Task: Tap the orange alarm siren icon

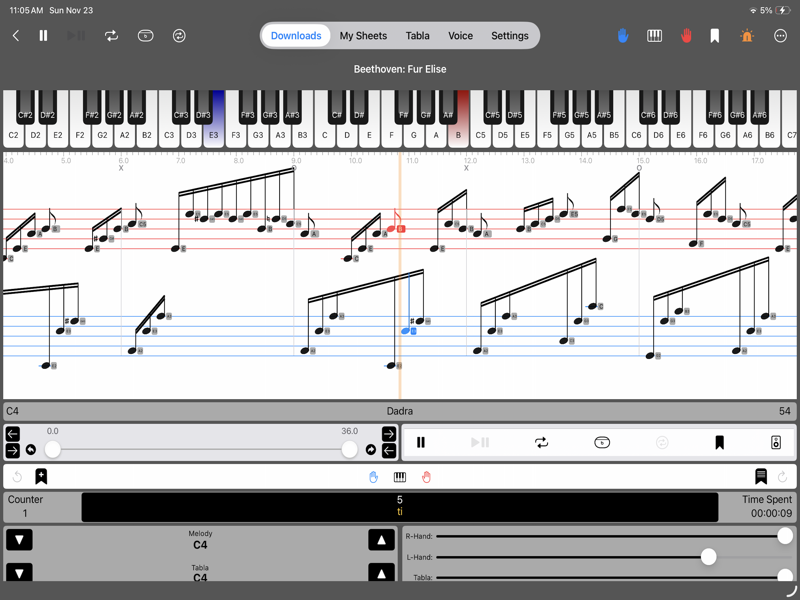Action: coord(746,35)
